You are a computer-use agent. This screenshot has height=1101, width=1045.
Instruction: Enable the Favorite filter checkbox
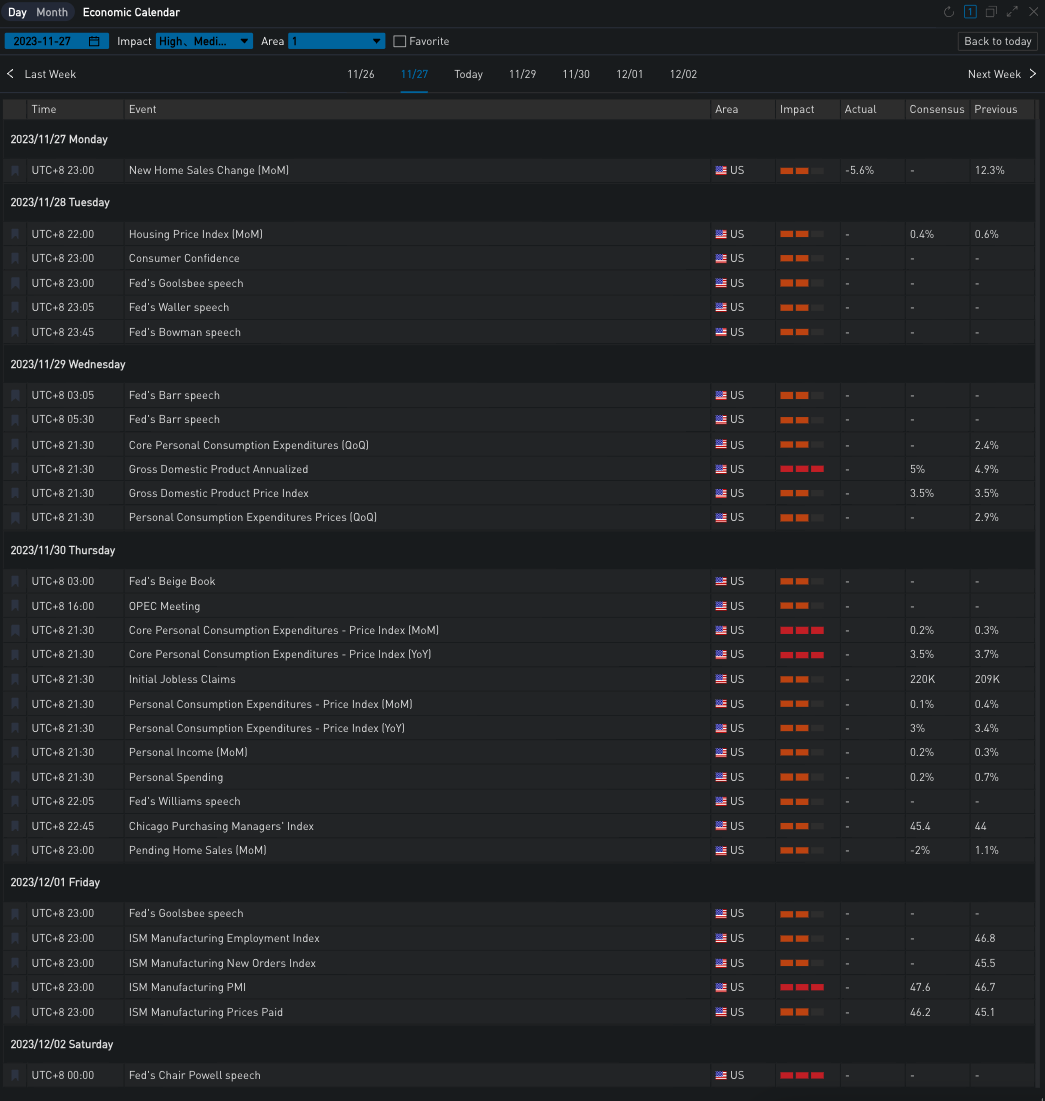pos(400,41)
